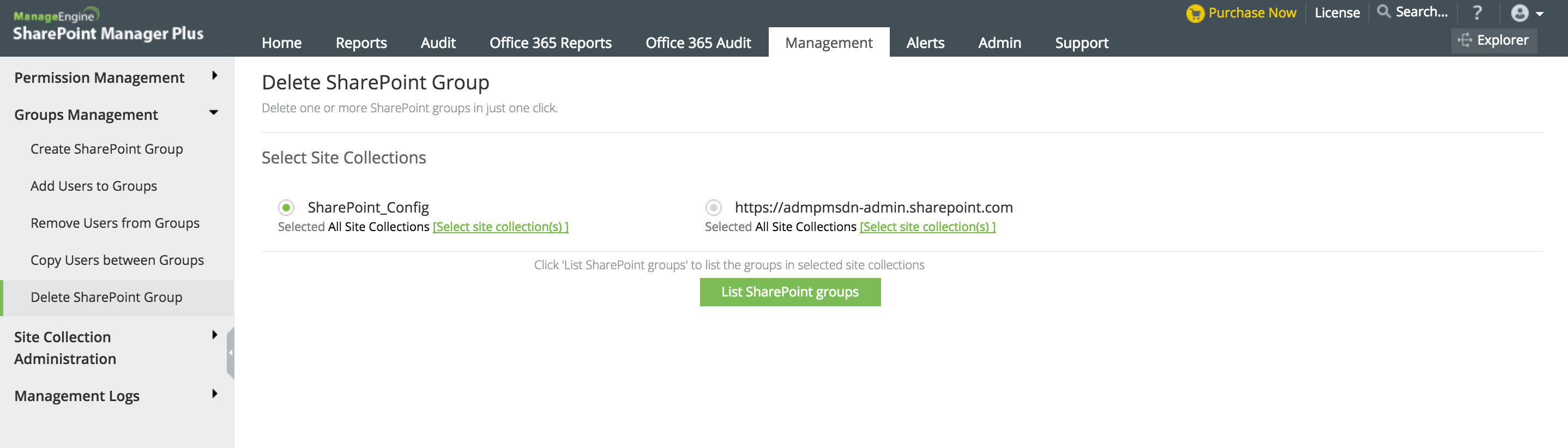Click the License link in header
This screenshot has width=1568, height=448.
tap(1337, 14)
